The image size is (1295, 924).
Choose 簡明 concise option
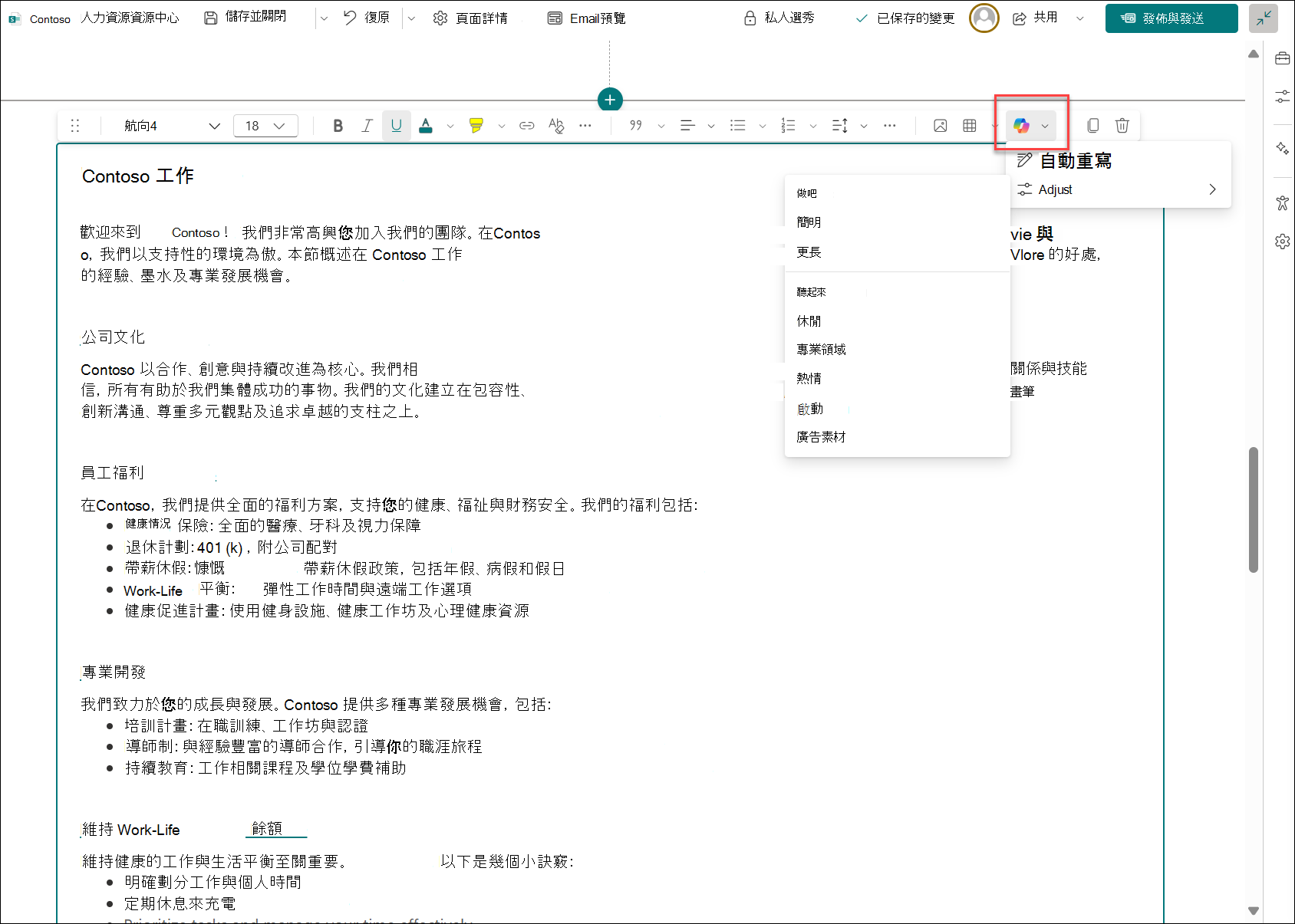point(898,222)
